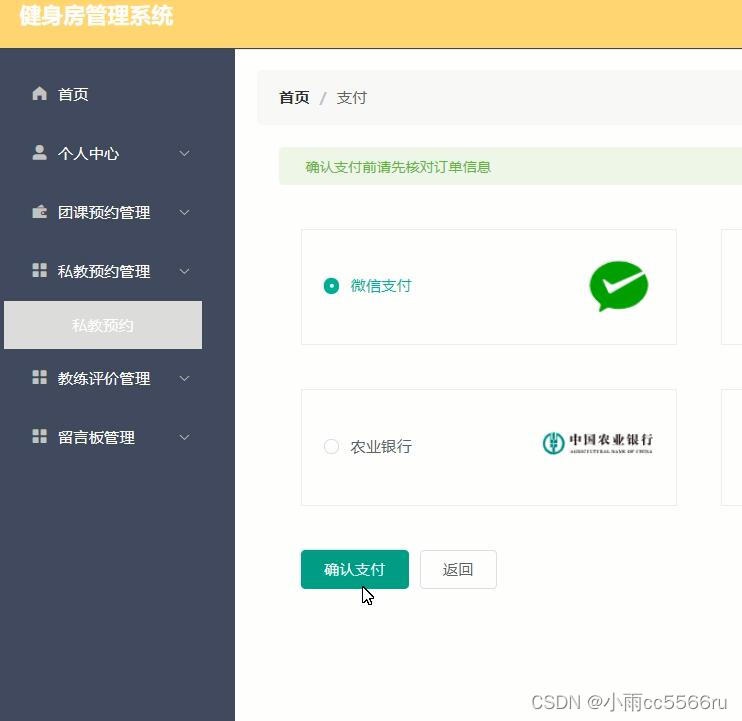
Task: Click the 确认支付 button
Action: 354,569
